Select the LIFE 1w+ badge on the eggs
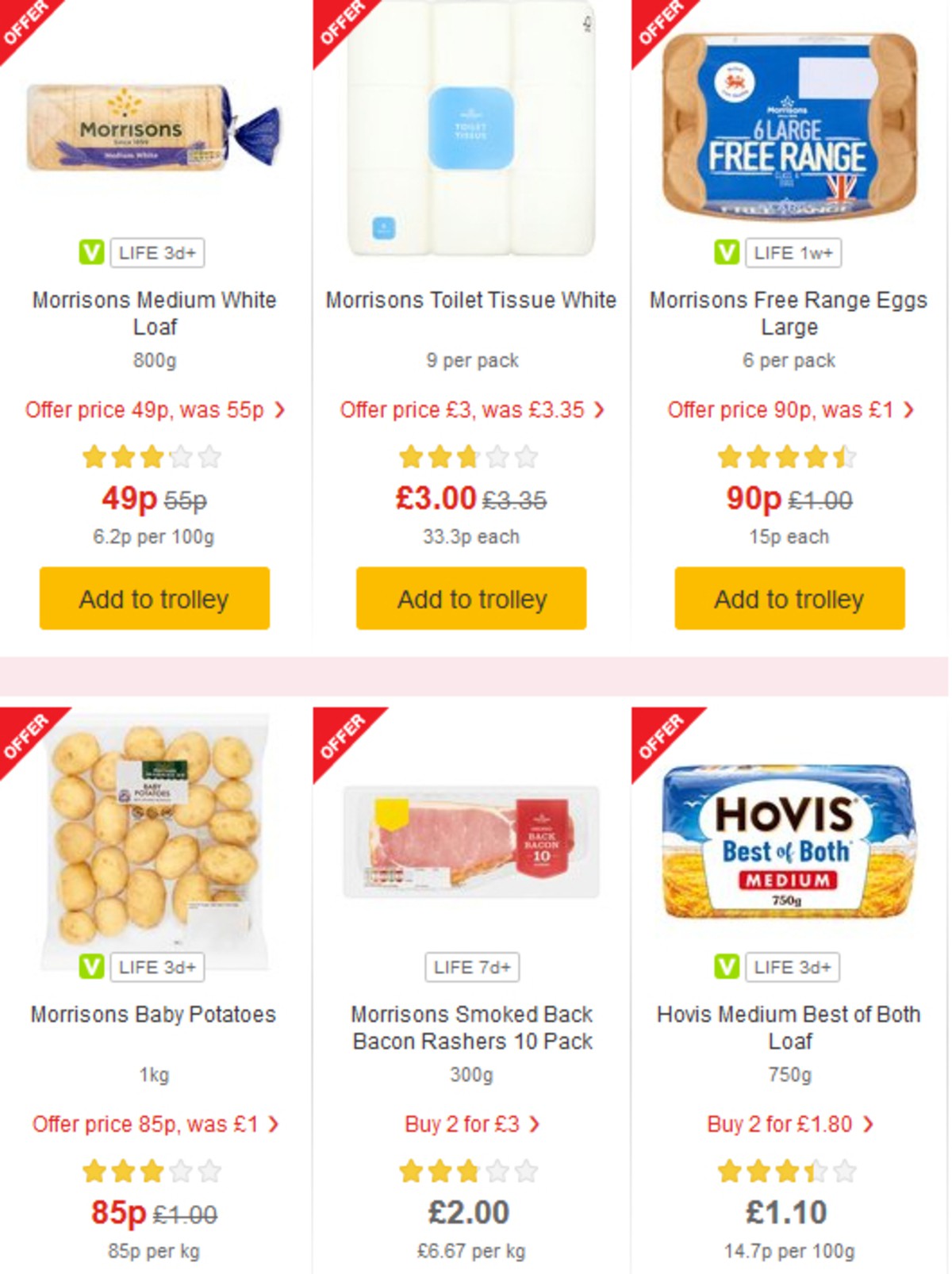 793,254
